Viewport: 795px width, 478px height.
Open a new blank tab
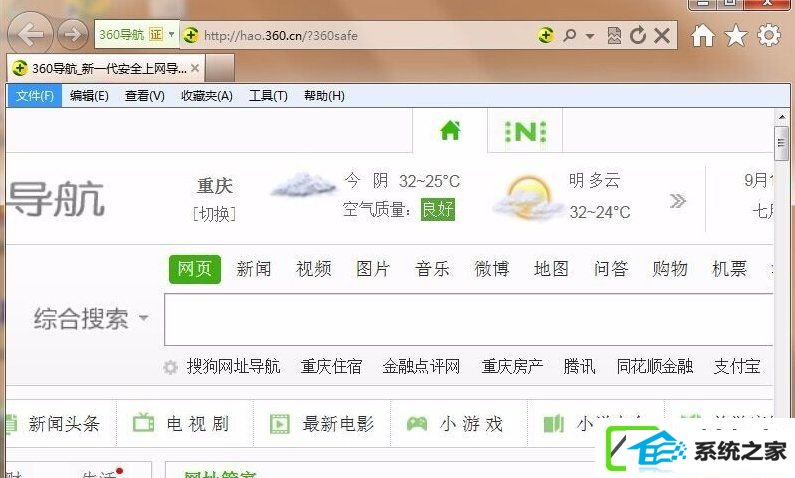pyautogui.click(x=220, y=68)
